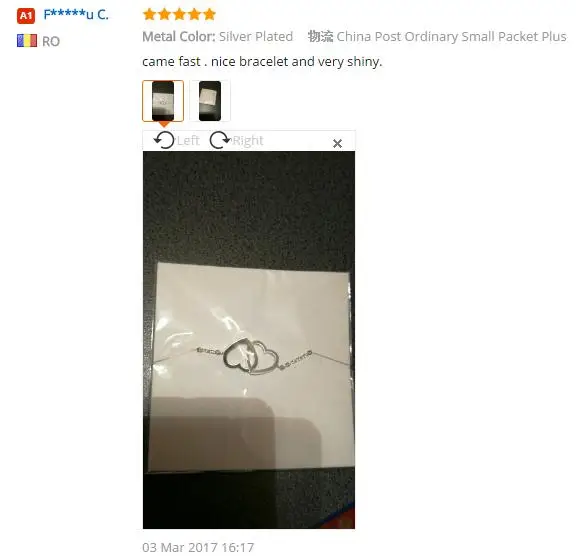Click the China Post Ordinary Small Packet Plus text
Viewport: 576px width, 559px height.
click(x=451, y=37)
